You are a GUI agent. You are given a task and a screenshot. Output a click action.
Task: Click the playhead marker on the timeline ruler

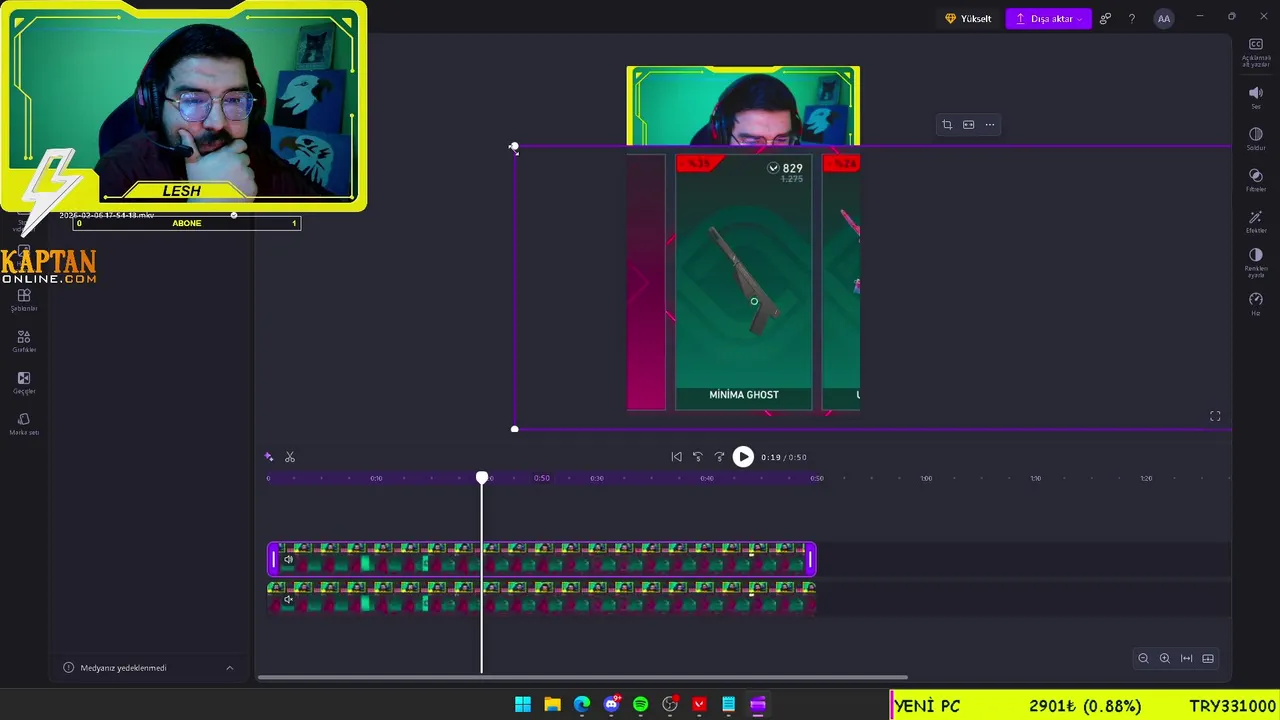482,478
